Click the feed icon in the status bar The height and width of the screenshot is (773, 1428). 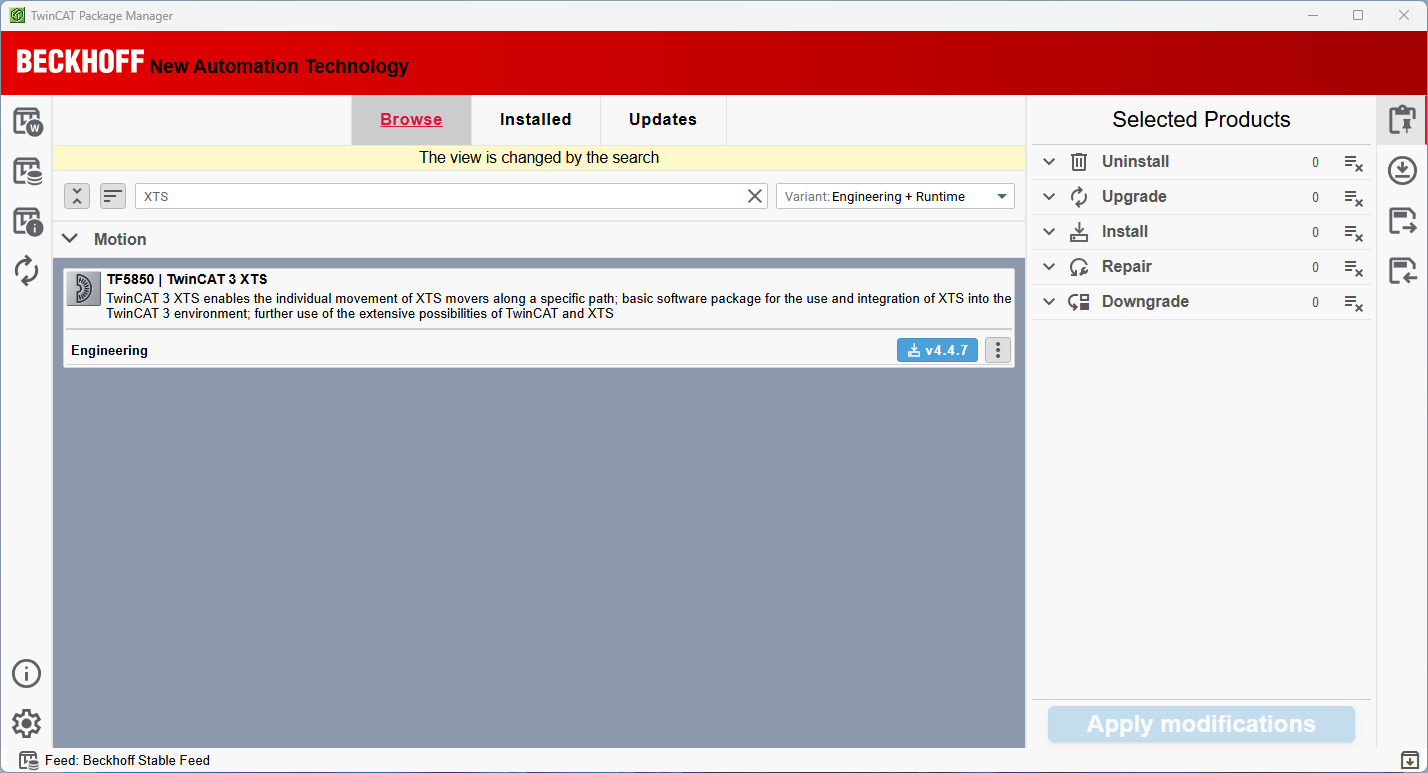28,761
